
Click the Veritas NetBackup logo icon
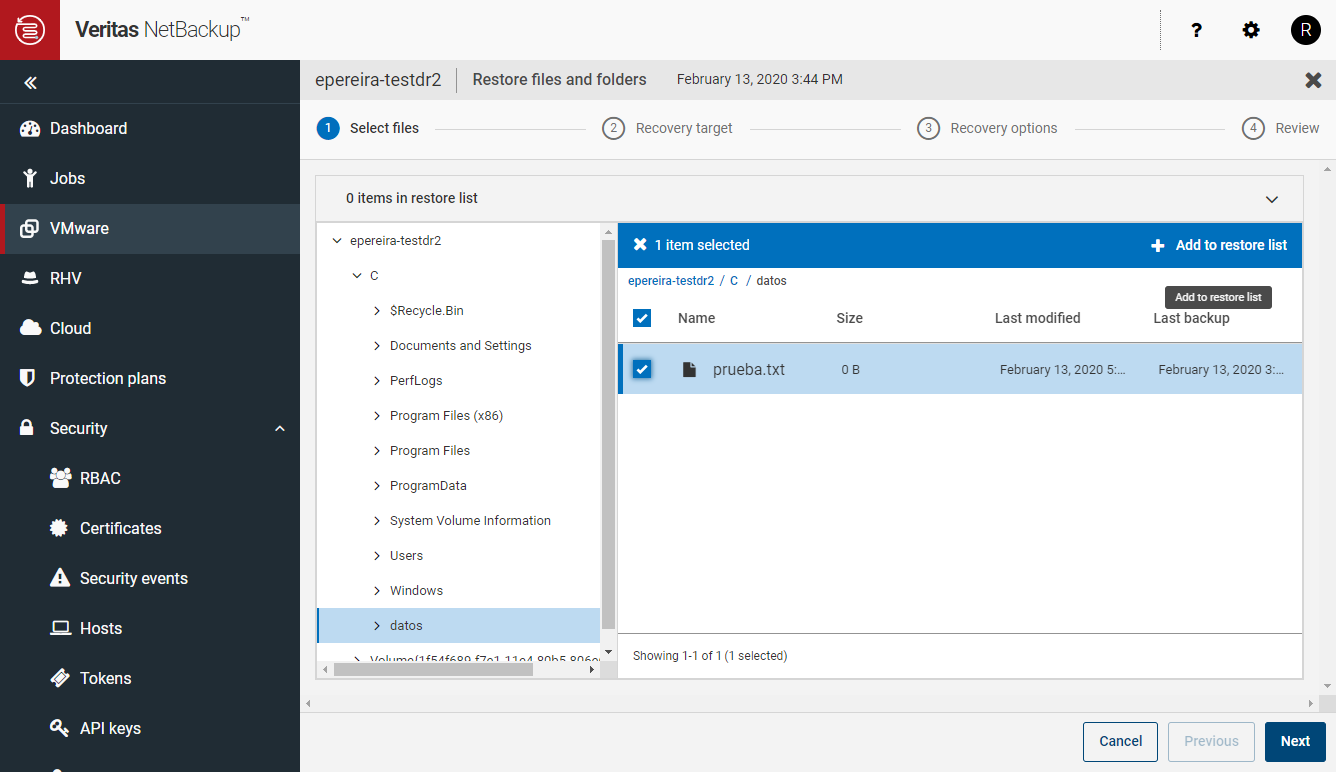[x=30, y=30]
